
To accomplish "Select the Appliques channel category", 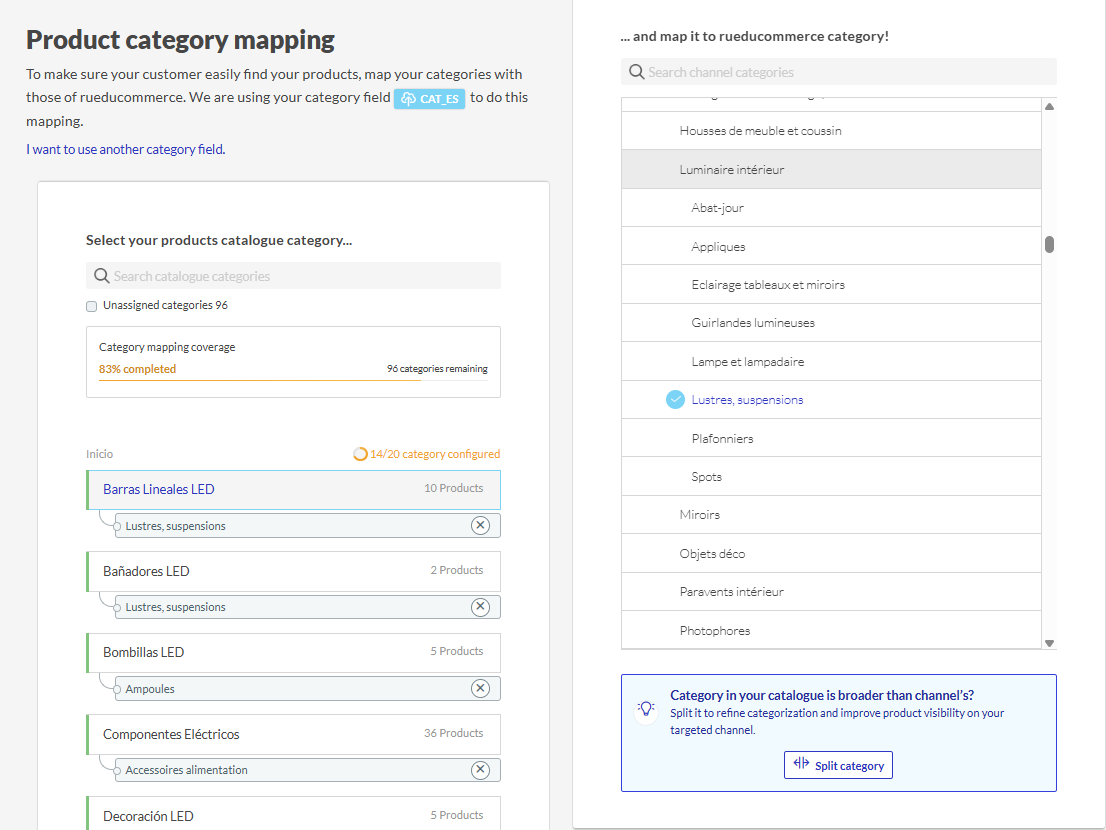I will (718, 247).
